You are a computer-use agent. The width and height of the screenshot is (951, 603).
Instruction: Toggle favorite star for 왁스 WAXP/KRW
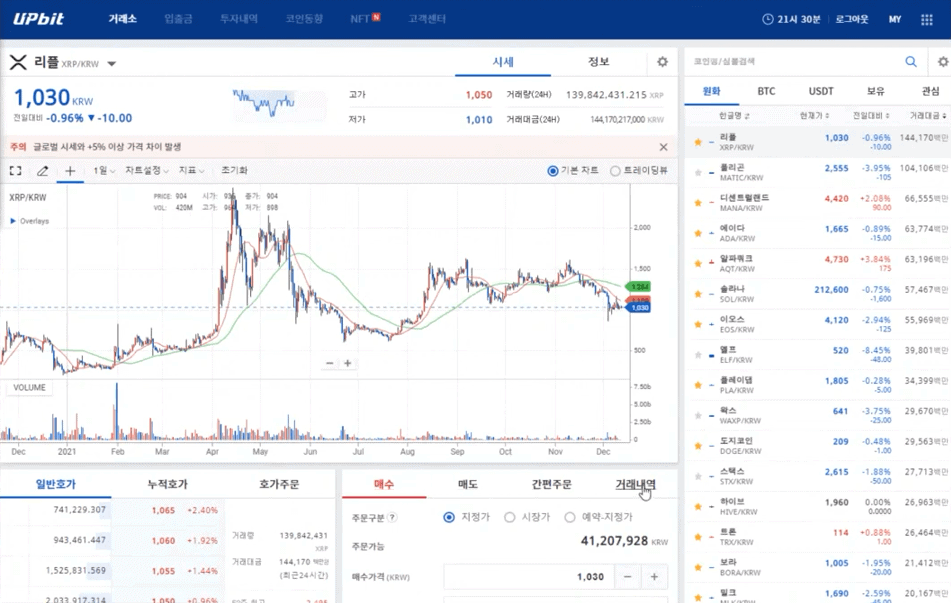(x=698, y=416)
